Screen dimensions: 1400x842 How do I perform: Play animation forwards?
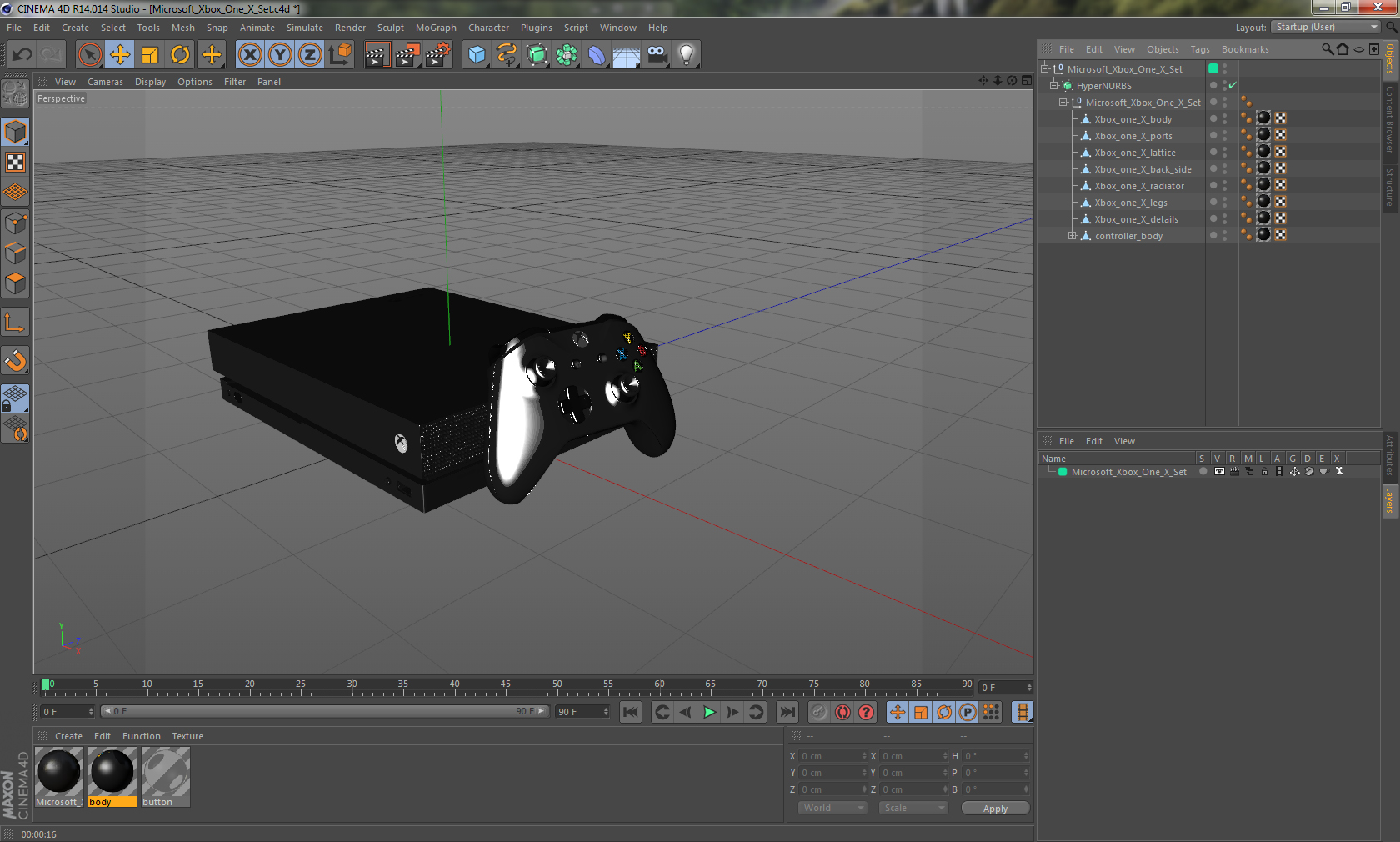coord(709,712)
